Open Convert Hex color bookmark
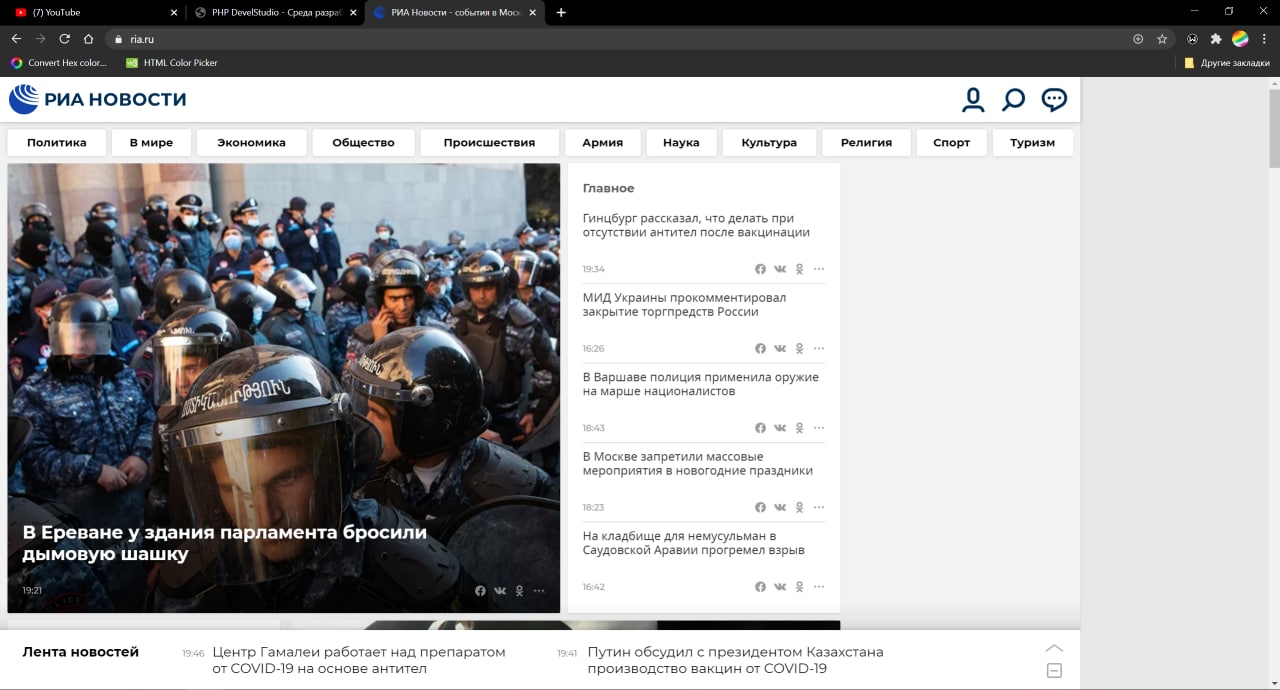This screenshot has height=690, width=1280. point(58,62)
